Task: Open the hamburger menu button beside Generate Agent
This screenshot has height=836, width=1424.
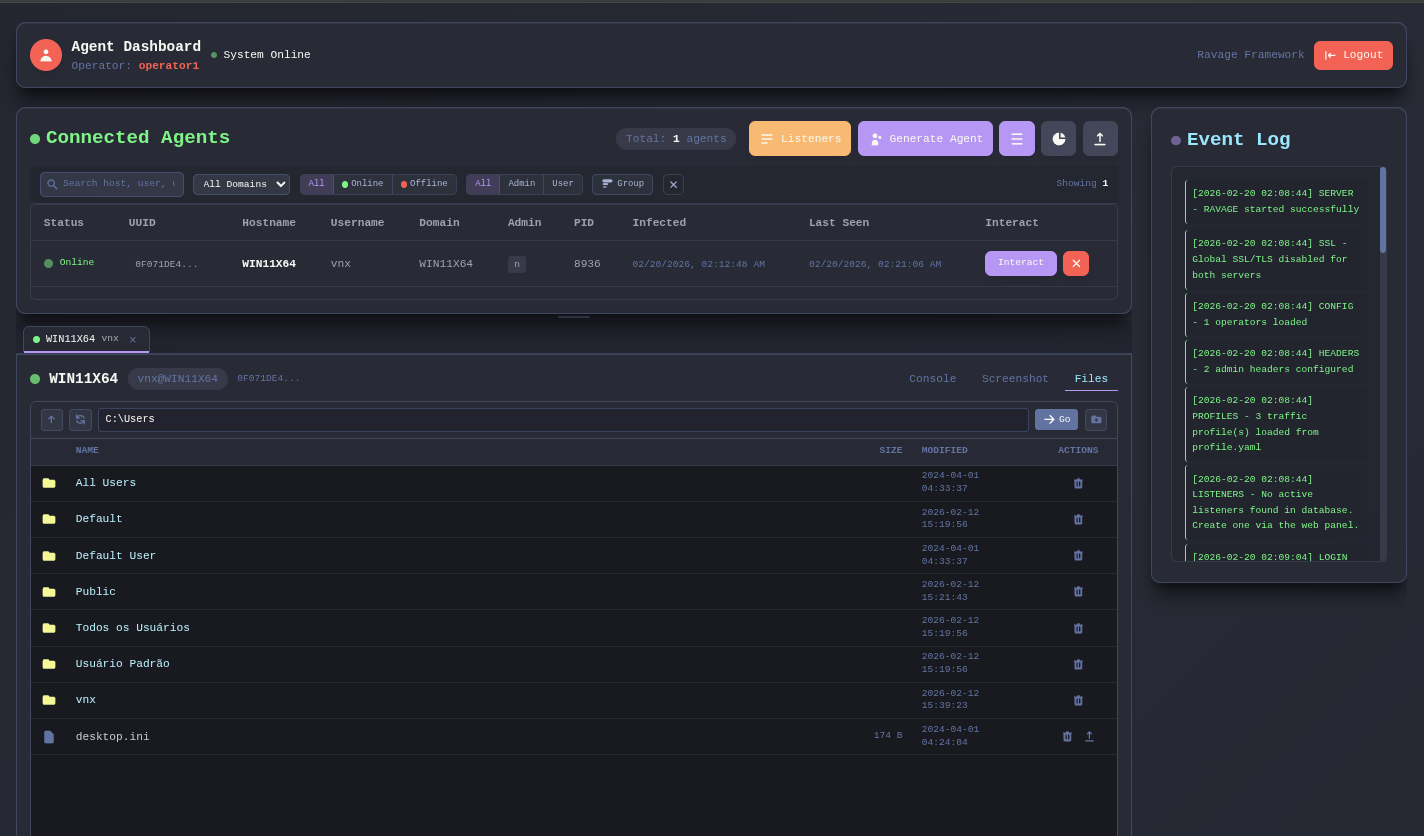Action: (1017, 139)
